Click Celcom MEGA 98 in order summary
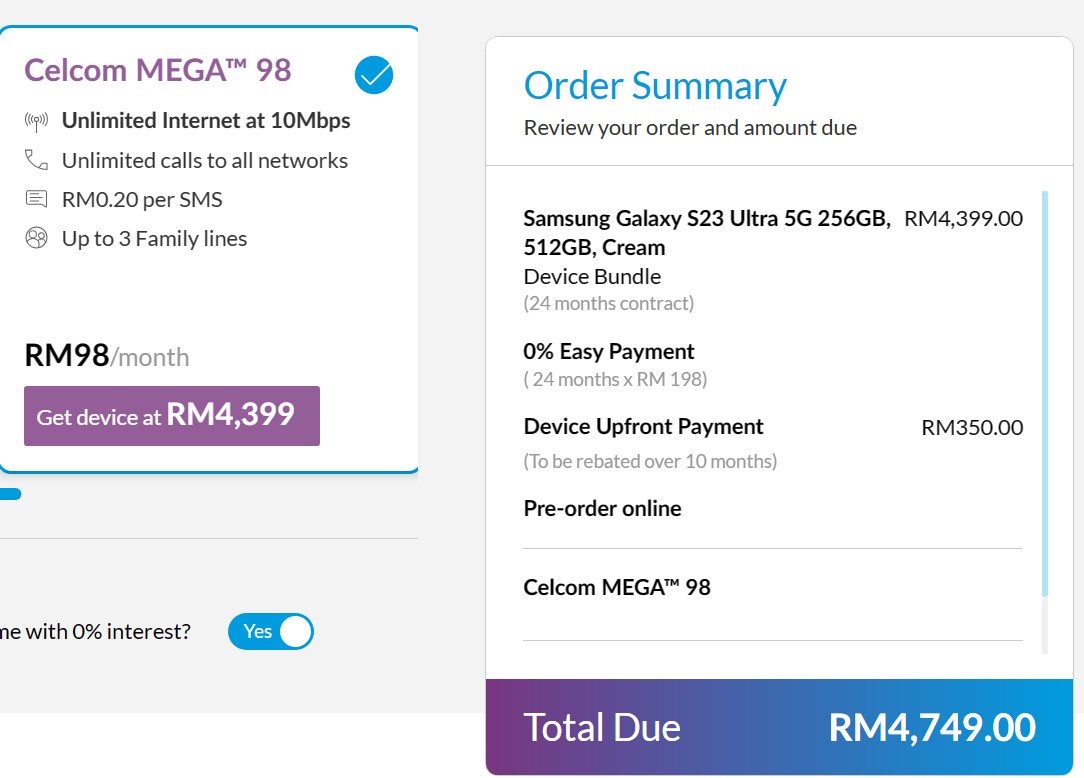This screenshot has height=778, width=1084. (x=617, y=587)
